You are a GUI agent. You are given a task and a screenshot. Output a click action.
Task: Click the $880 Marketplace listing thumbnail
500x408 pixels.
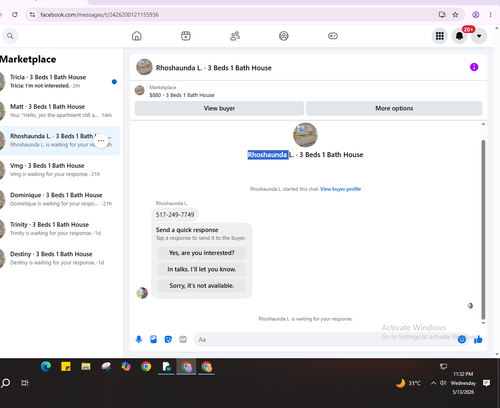[x=139, y=90]
